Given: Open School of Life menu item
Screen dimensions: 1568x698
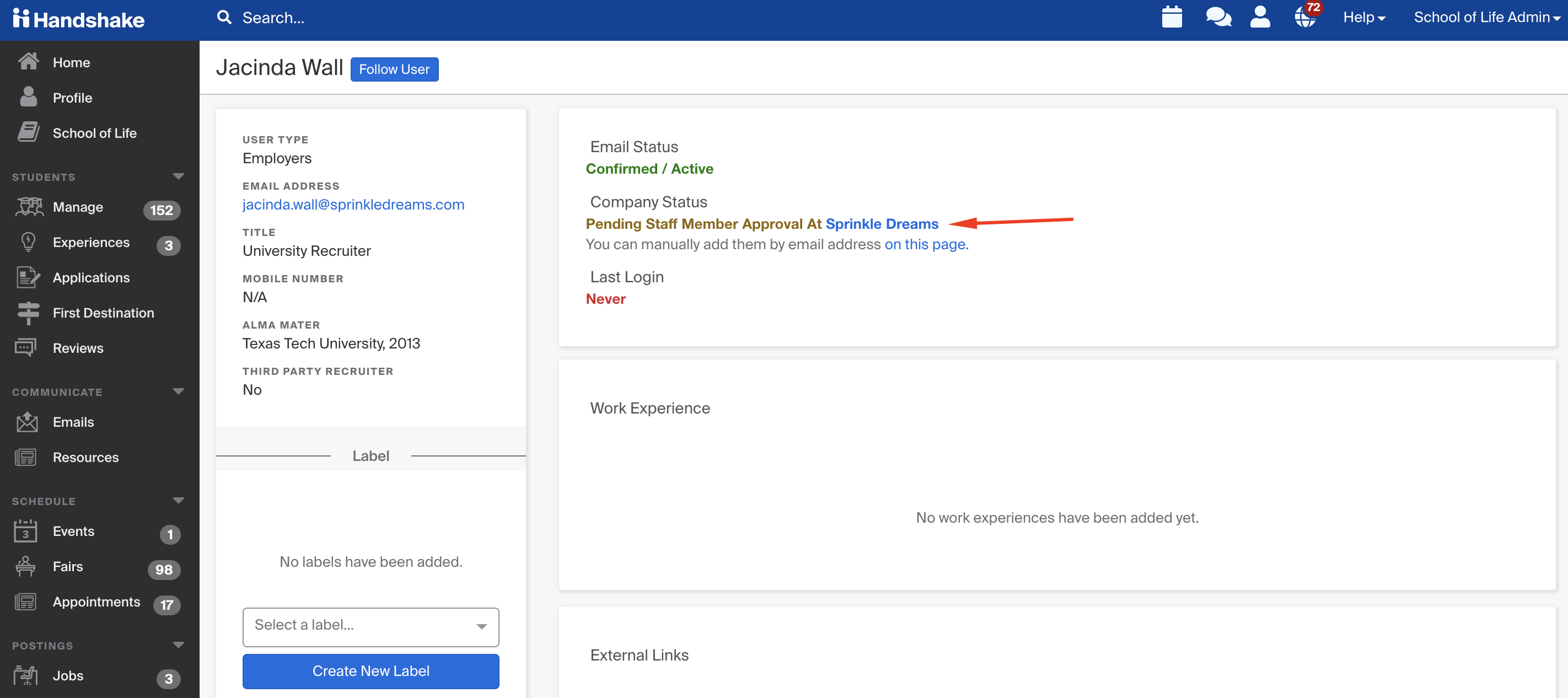Looking at the screenshot, I should click(94, 133).
